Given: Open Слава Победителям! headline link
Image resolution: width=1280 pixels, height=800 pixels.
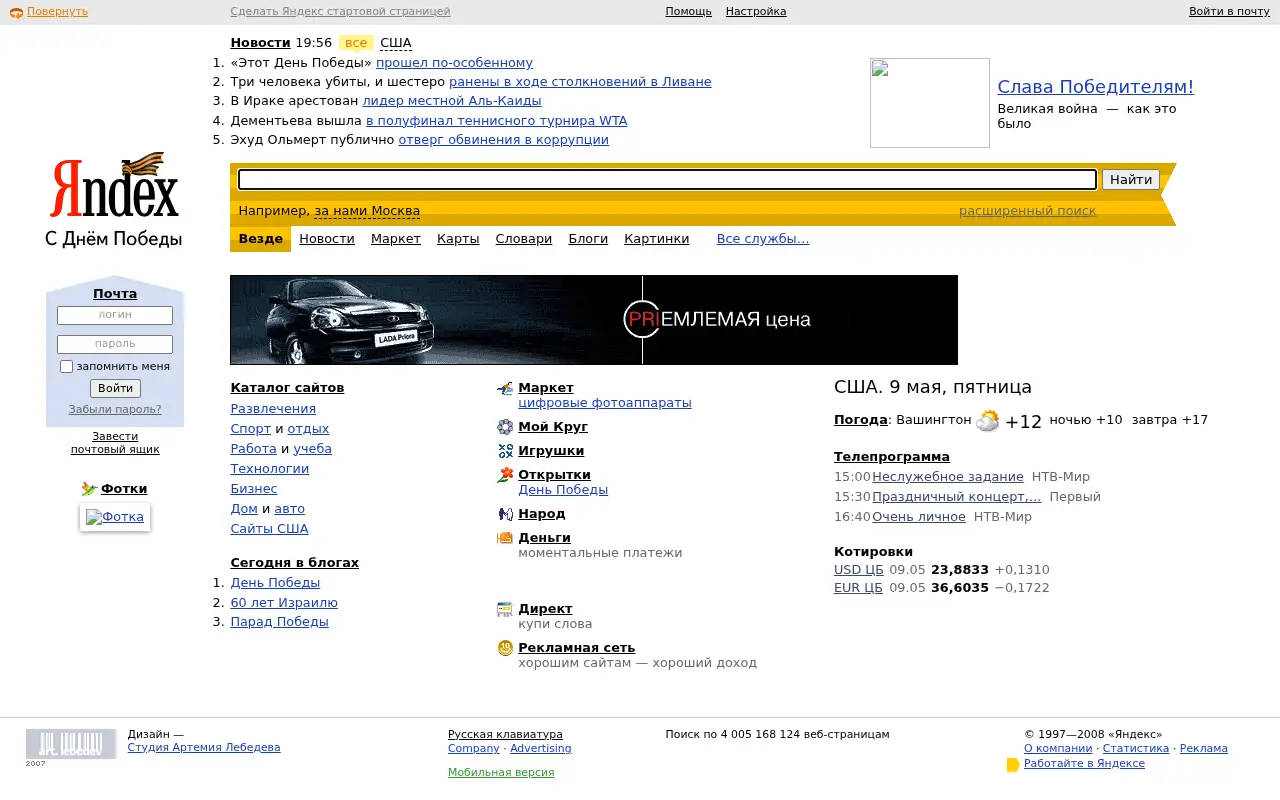Looking at the screenshot, I should (1096, 87).
